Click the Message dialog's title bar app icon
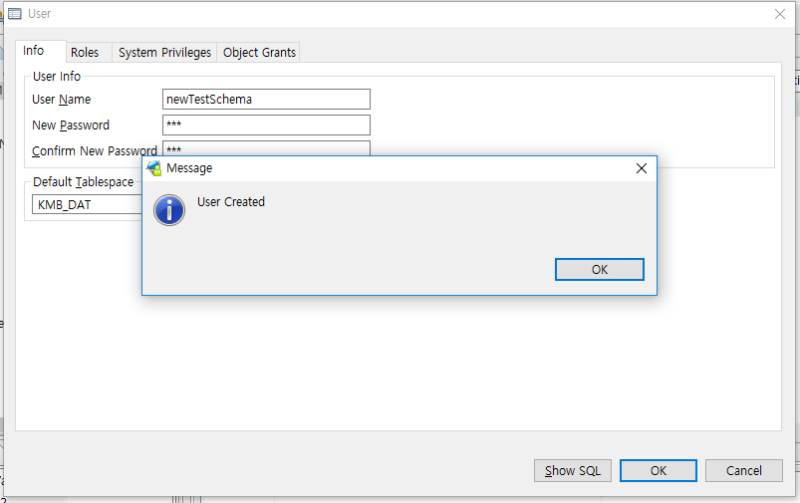The width and height of the screenshot is (800, 503). [154, 168]
